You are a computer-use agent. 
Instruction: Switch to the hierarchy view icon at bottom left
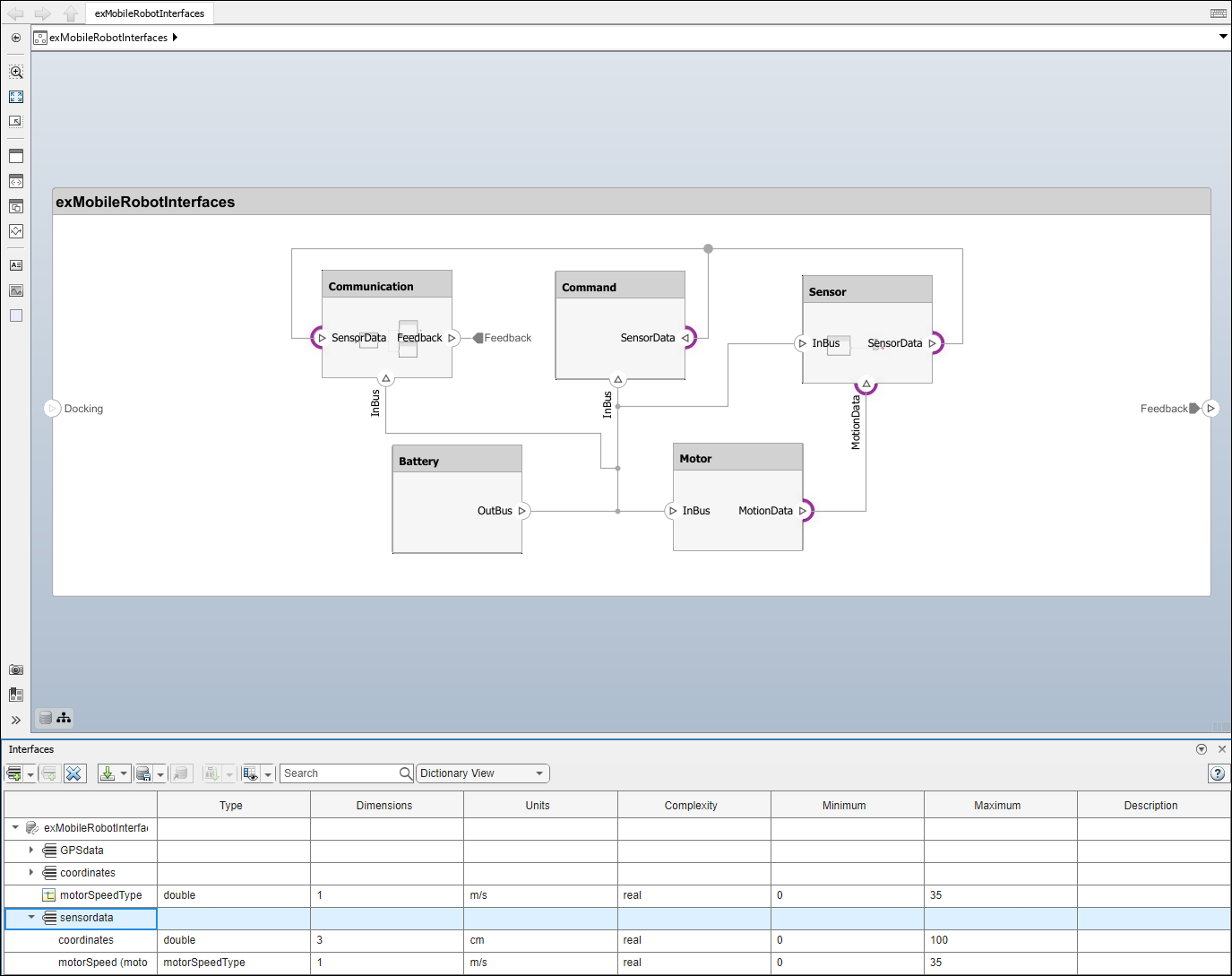(63, 717)
